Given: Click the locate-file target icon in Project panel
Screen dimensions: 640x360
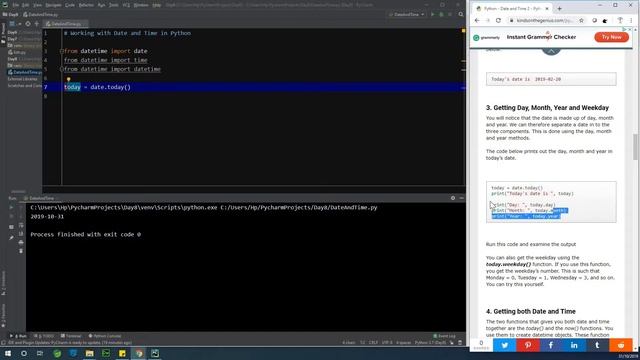Looking at the screenshot, I should click(28, 24).
